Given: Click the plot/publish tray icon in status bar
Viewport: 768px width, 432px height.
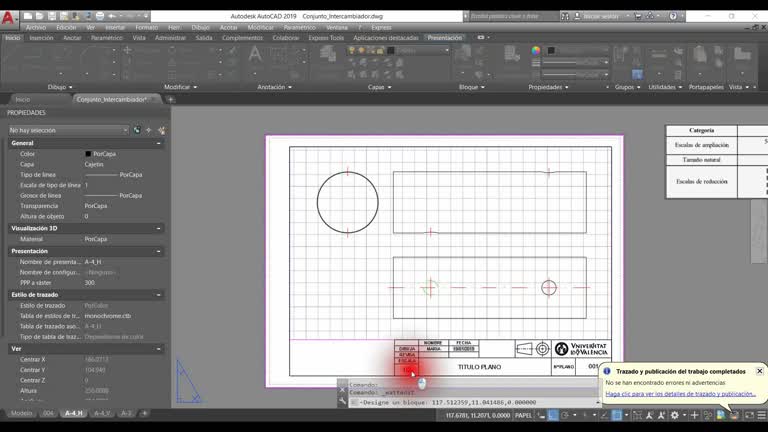Looking at the screenshot, I should click(x=734, y=415).
